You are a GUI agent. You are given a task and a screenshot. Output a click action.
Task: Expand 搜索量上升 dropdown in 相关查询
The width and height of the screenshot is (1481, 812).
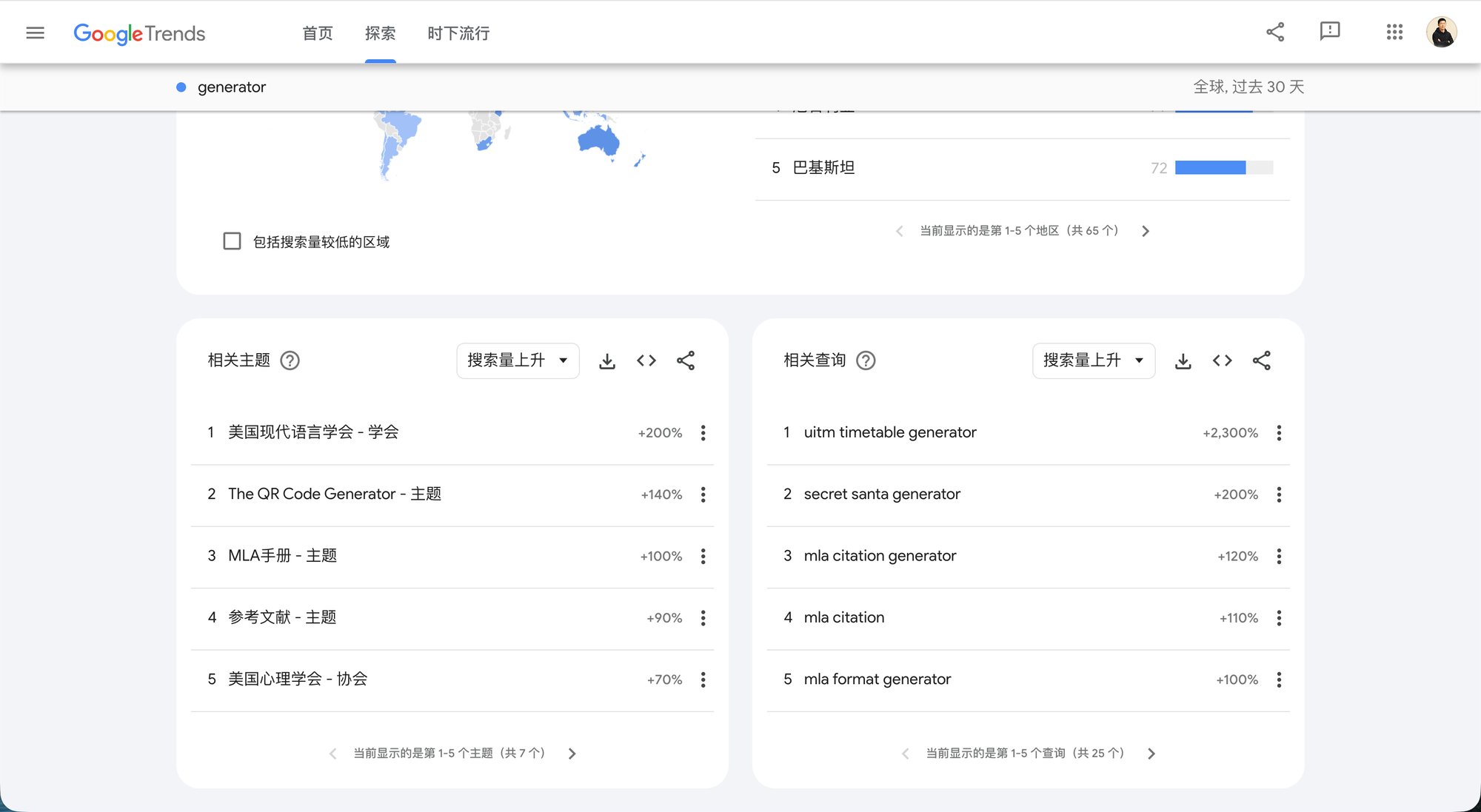click(x=1094, y=360)
